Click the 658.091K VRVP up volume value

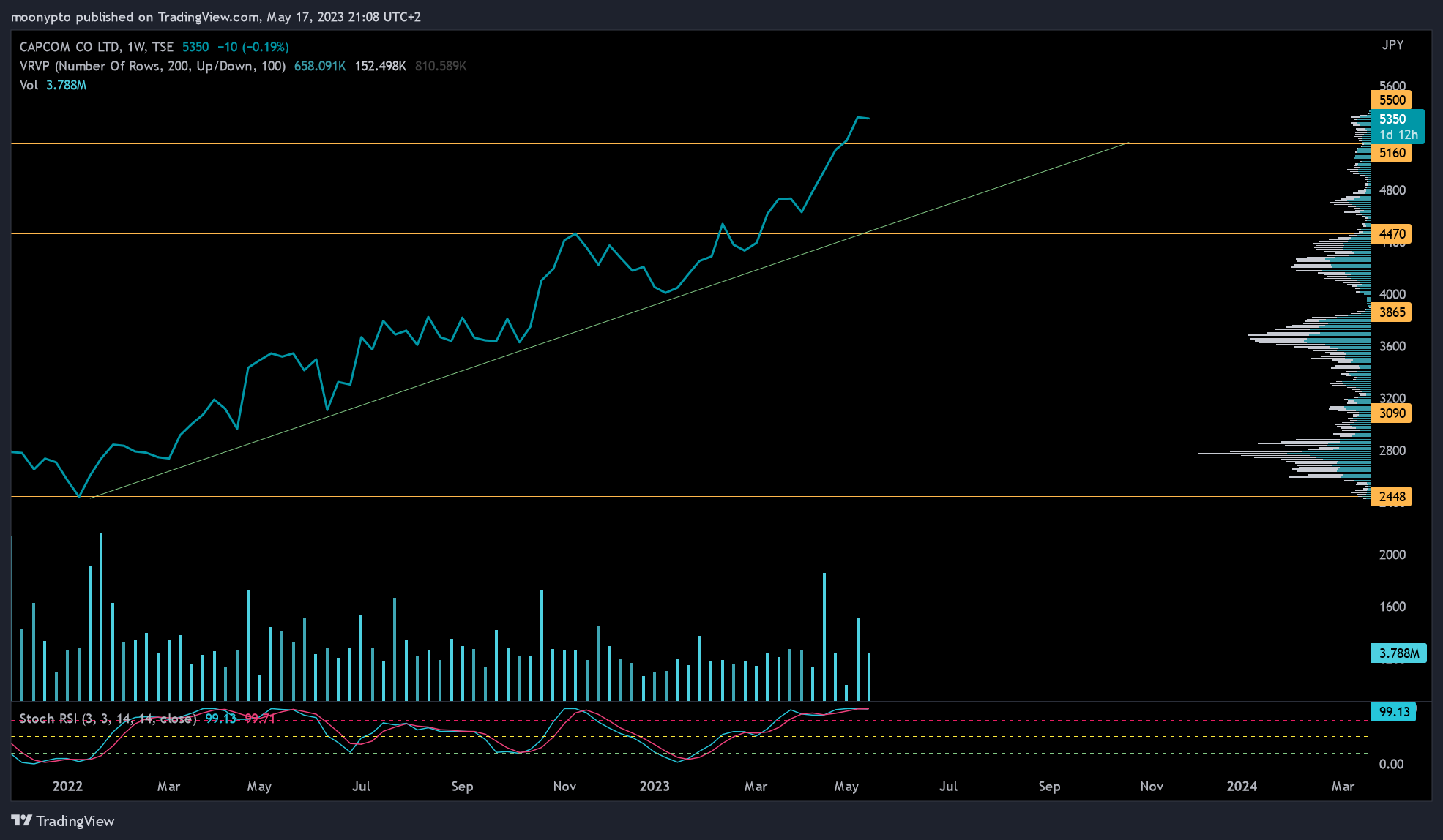coord(320,66)
